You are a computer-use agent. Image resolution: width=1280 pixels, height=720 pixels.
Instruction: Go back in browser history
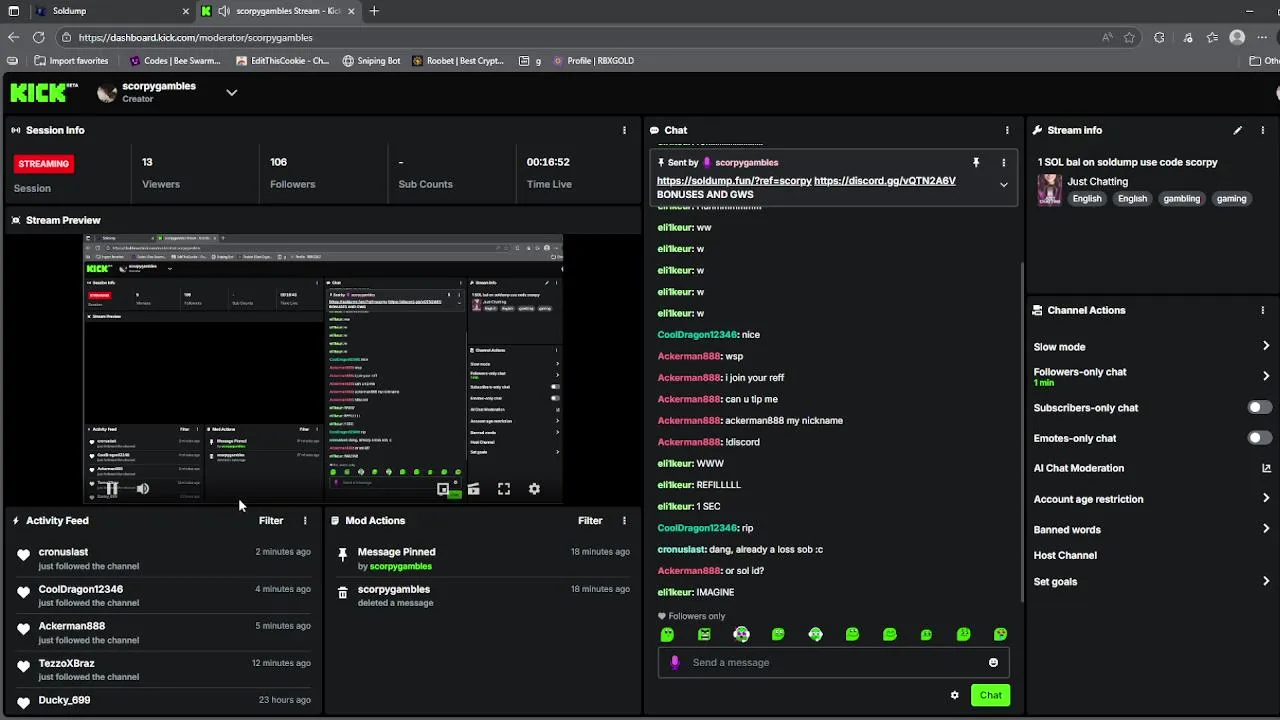(13, 37)
